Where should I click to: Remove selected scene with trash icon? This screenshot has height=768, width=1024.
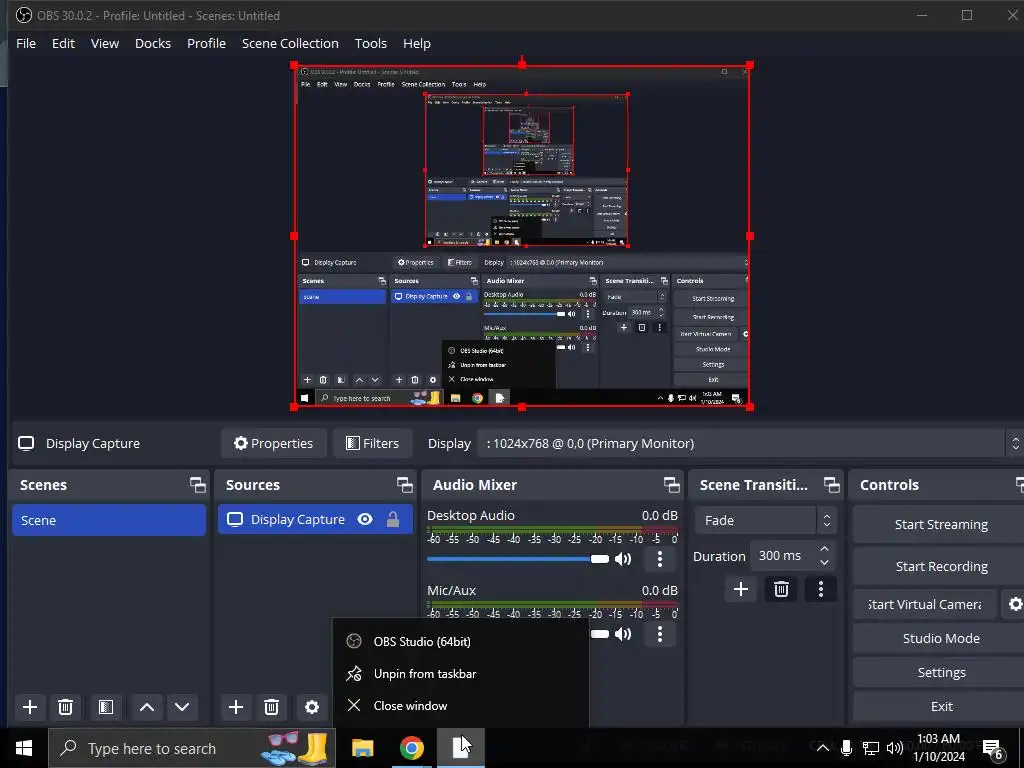point(65,707)
